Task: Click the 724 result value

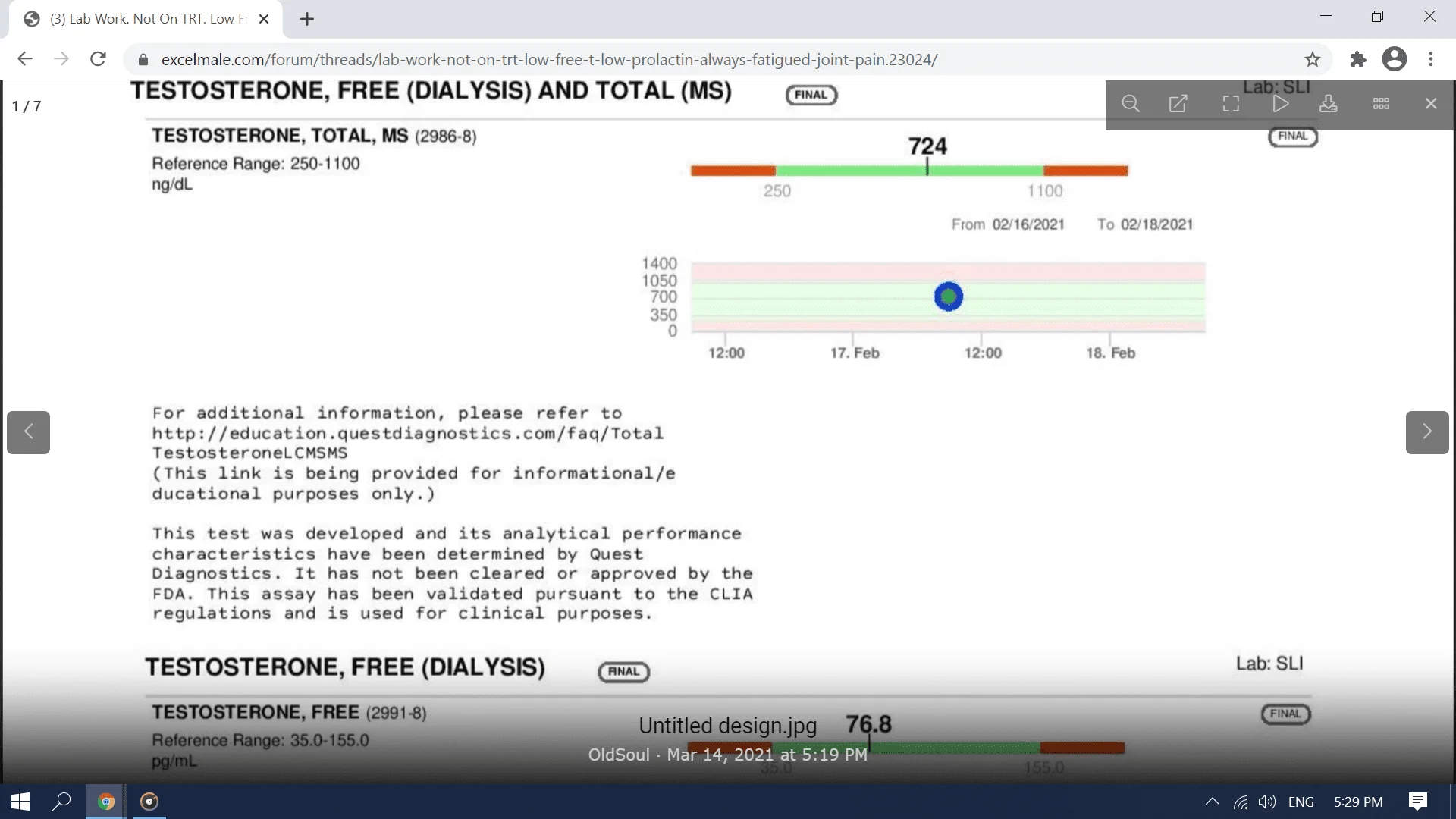Action: coord(927,146)
